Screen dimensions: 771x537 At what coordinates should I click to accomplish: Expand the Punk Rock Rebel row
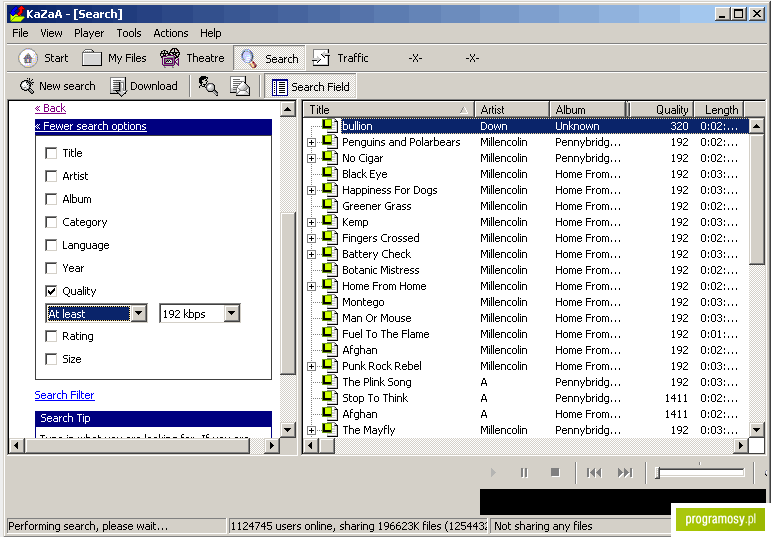[311, 366]
